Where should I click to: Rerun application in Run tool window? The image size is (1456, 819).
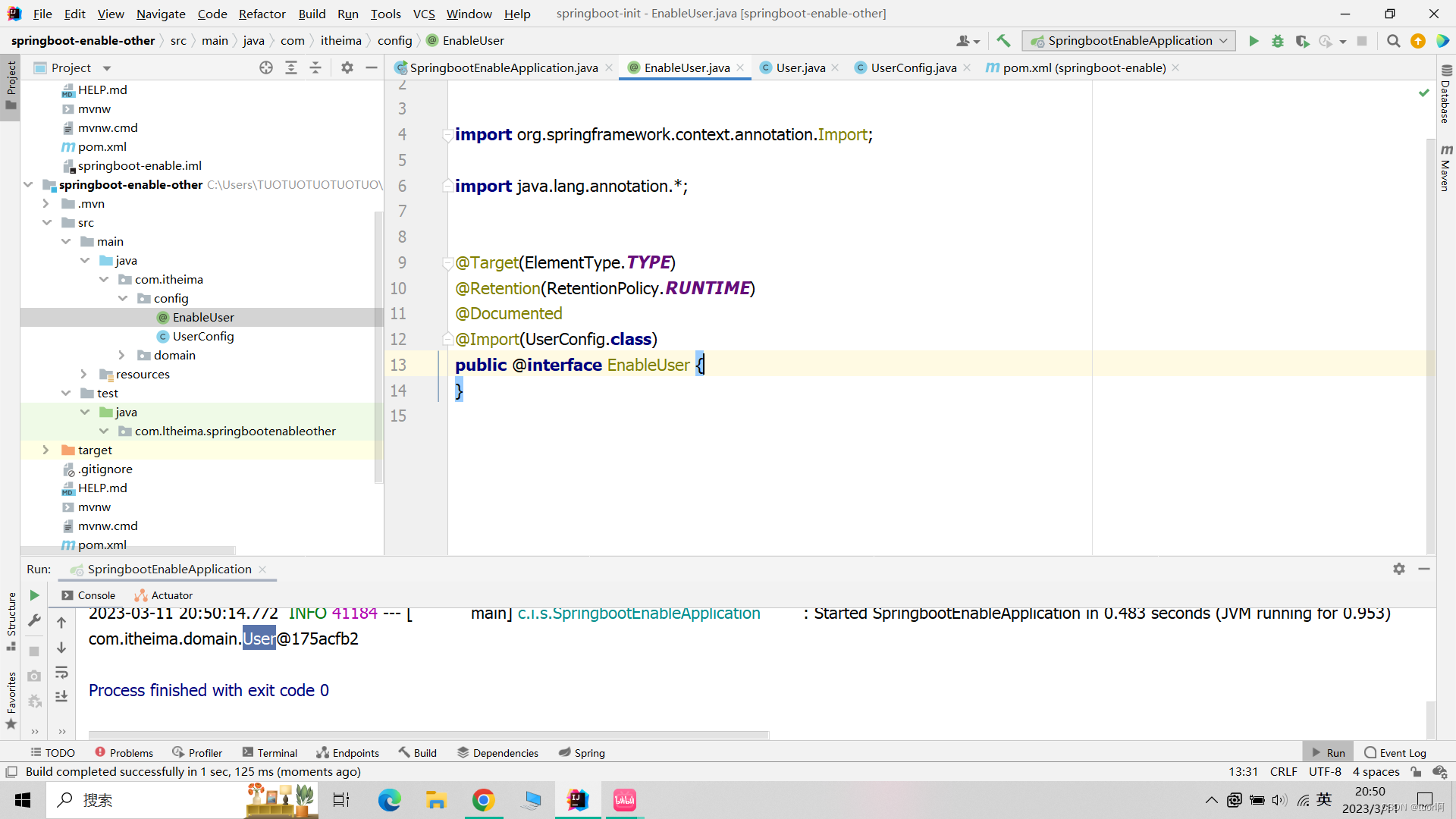coord(34,595)
